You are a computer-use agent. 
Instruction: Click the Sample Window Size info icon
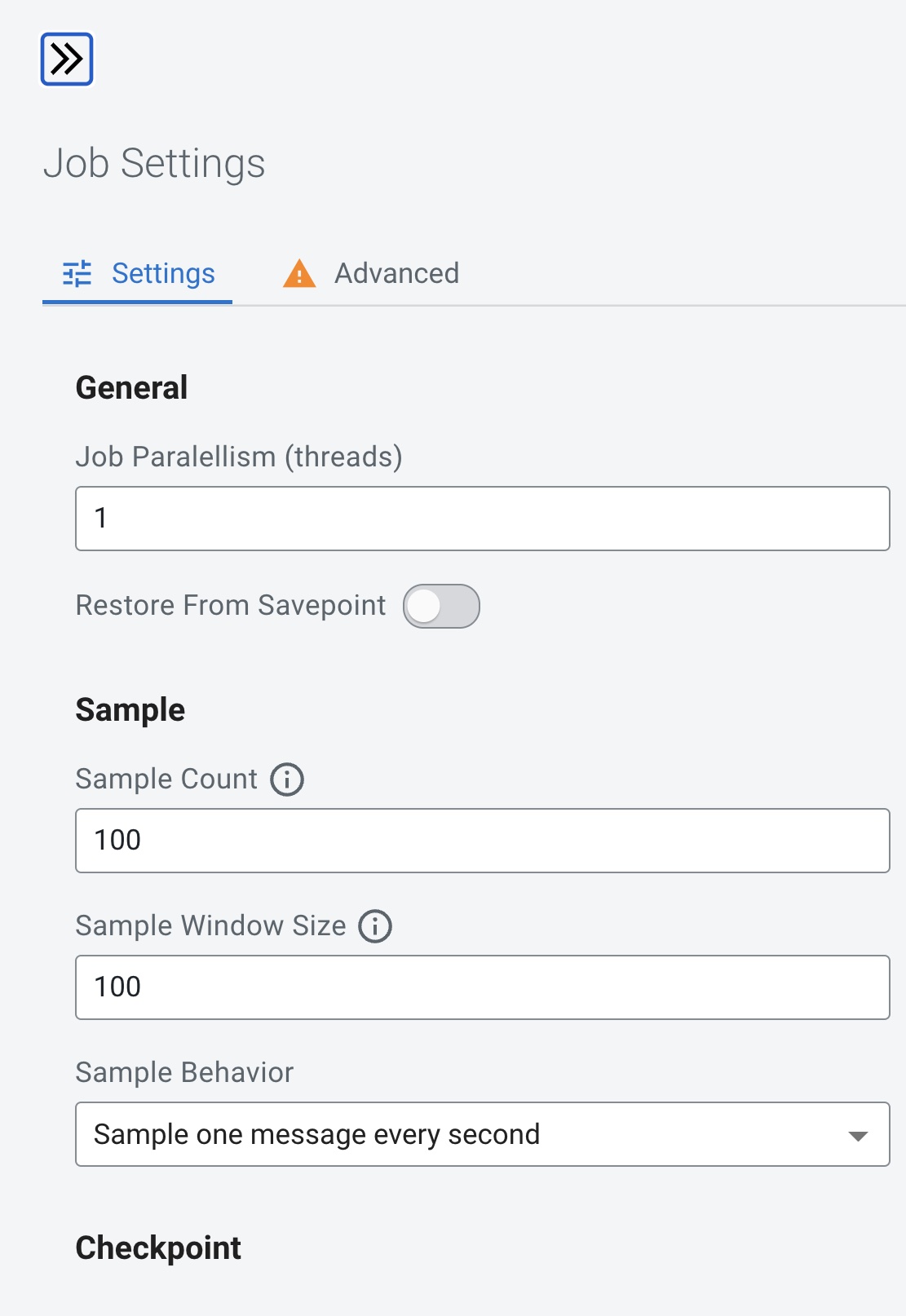375,926
